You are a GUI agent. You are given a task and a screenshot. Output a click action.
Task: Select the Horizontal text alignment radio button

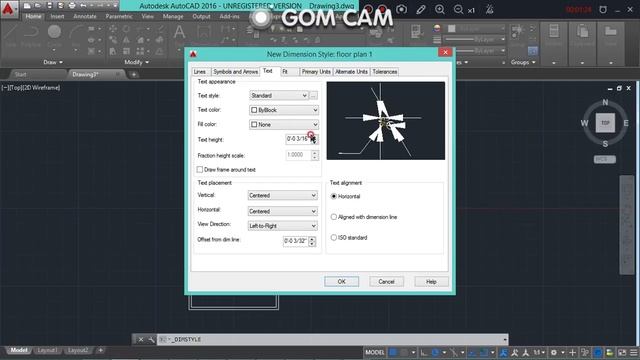333,196
